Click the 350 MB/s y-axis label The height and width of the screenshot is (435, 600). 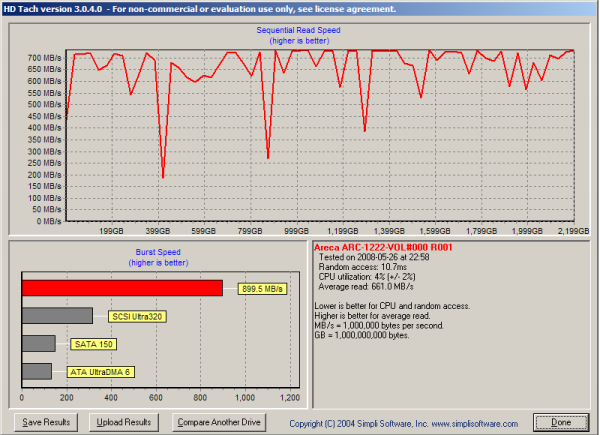(x=44, y=140)
